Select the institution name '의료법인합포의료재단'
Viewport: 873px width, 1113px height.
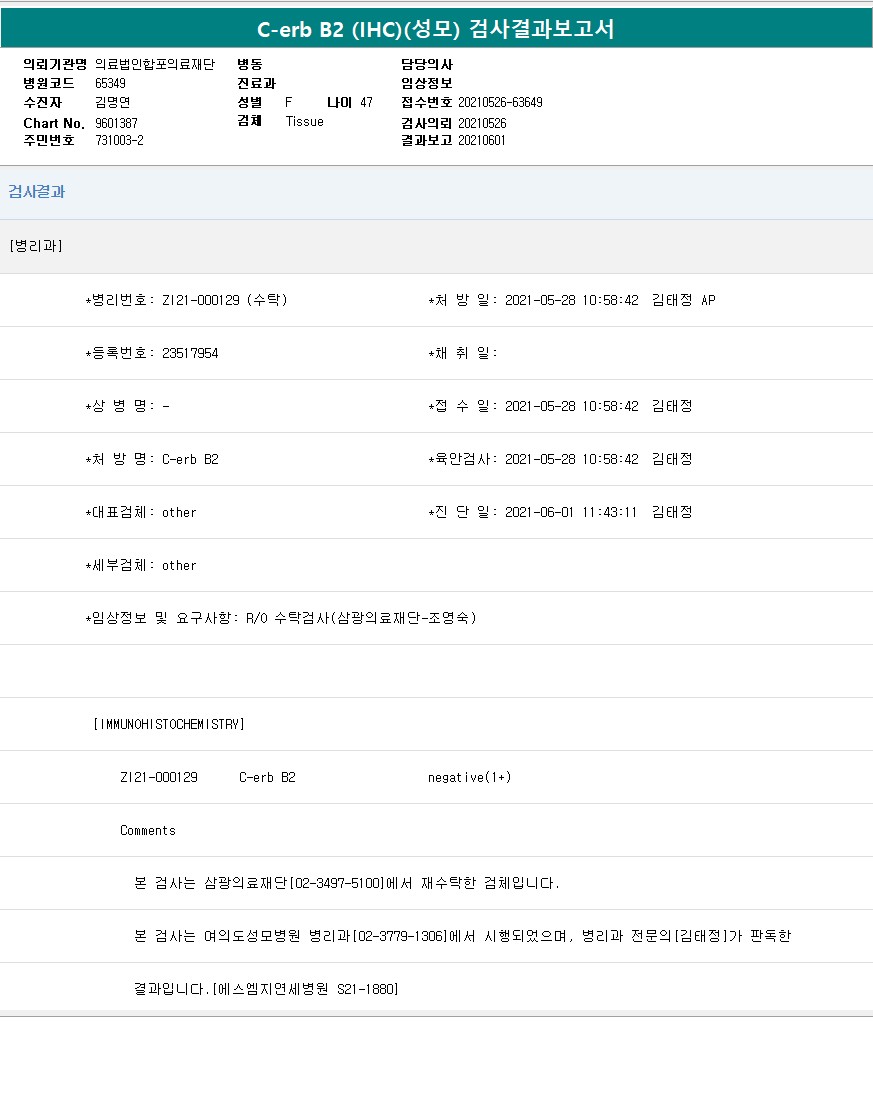(x=155, y=65)
